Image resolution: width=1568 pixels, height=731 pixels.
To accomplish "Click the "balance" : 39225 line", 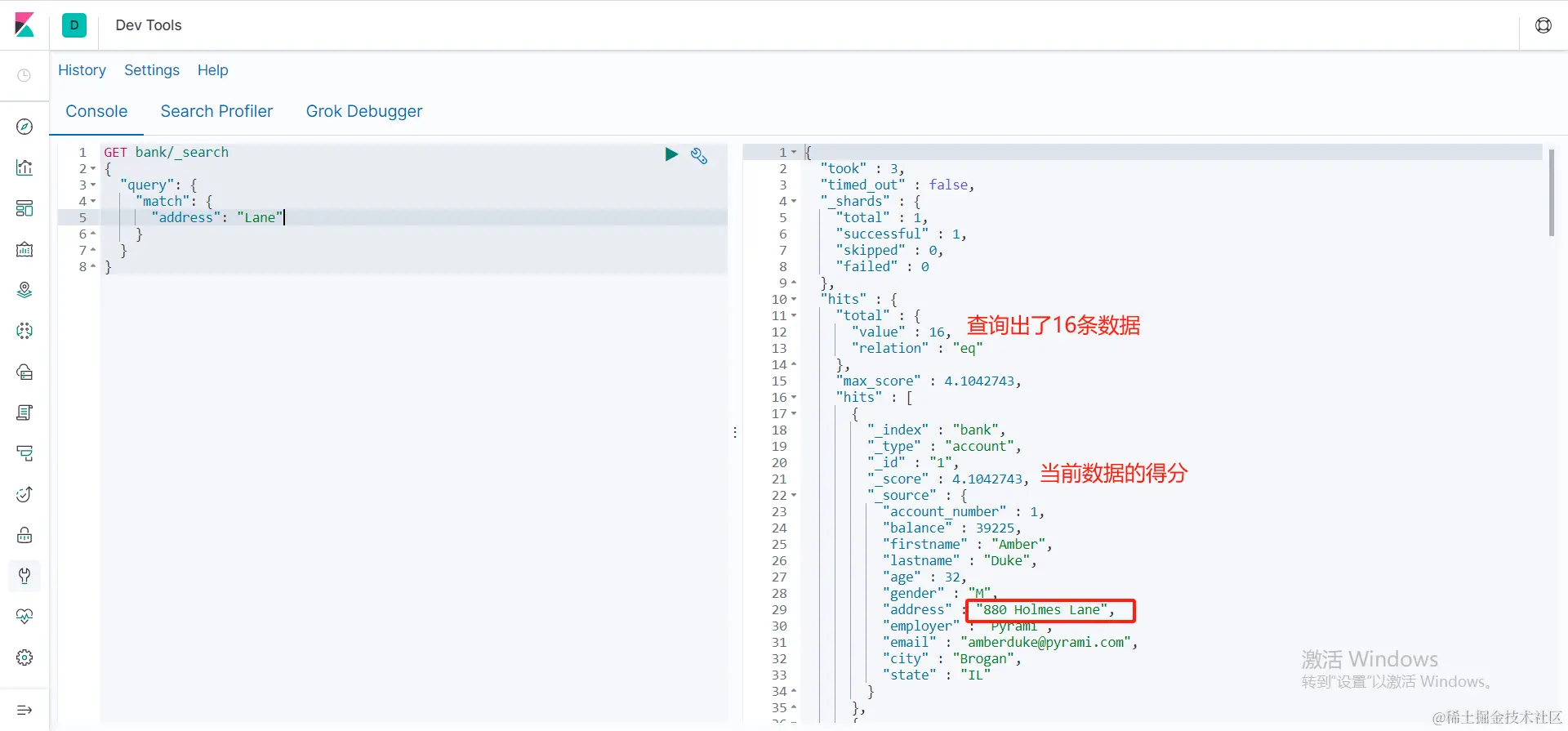I will click(x=951, y=528).
